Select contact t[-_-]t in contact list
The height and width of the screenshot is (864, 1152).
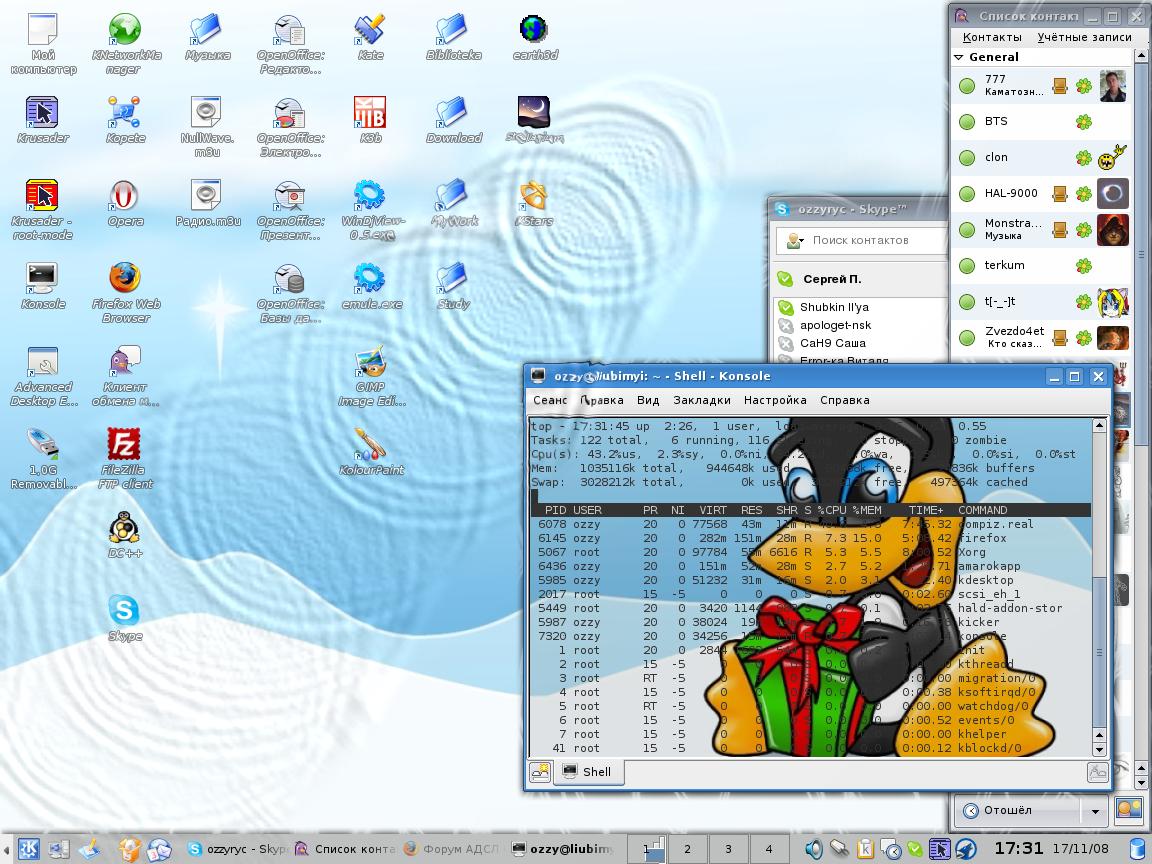(x=1041, y=301)
